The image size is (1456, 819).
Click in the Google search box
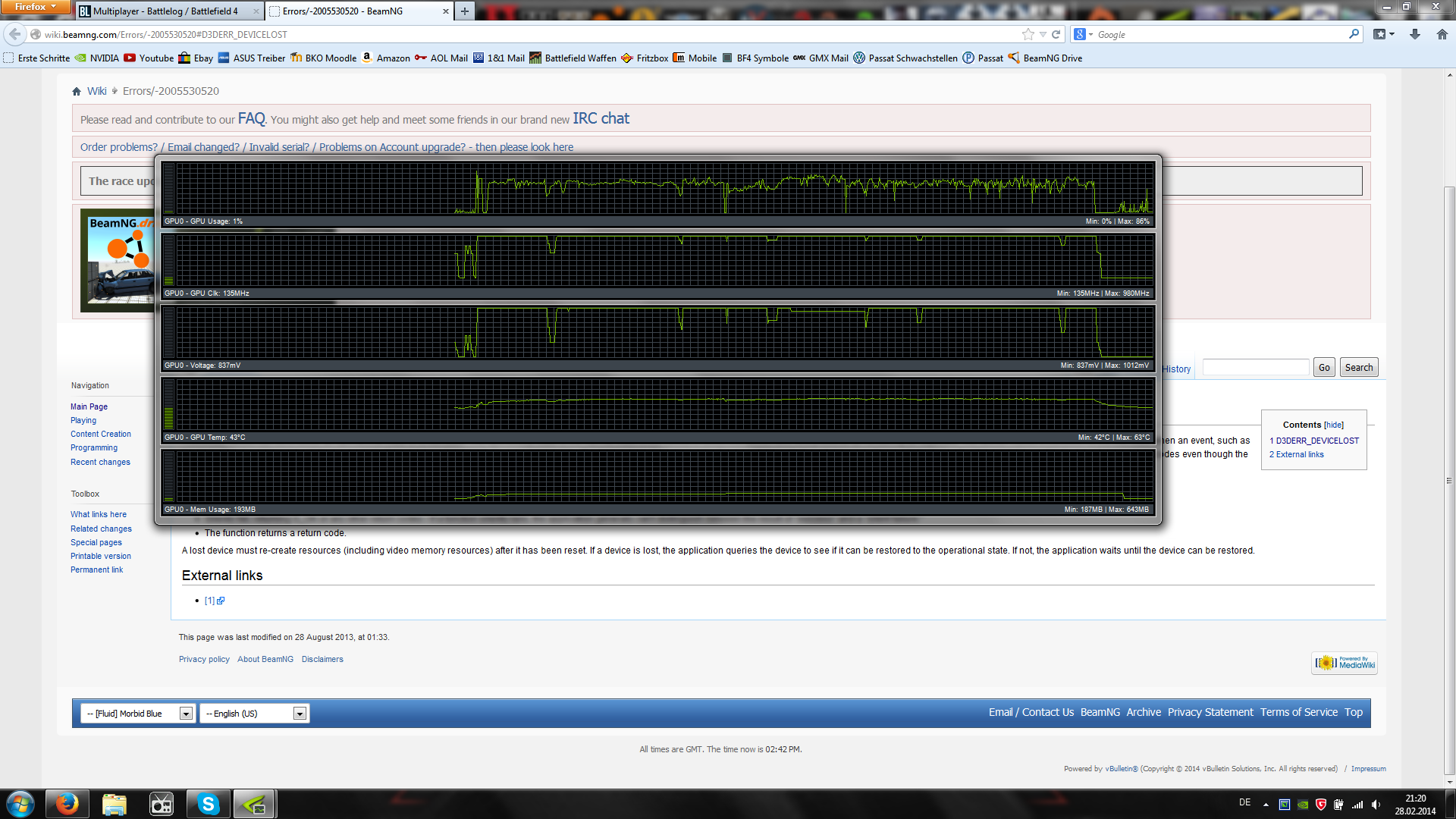point(1221,34)
